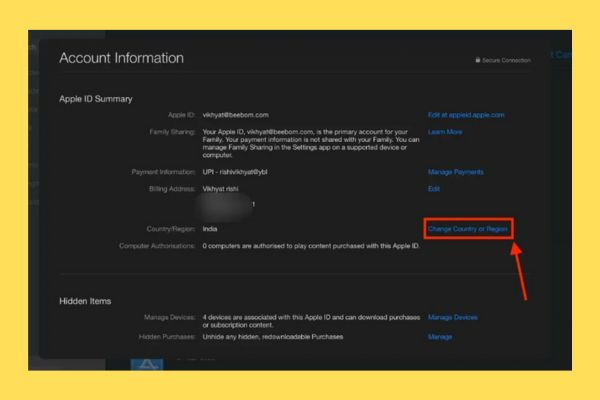Open the Manage Devices link
The height and width of the screenshot is (400, 600).
coord(452,317)
